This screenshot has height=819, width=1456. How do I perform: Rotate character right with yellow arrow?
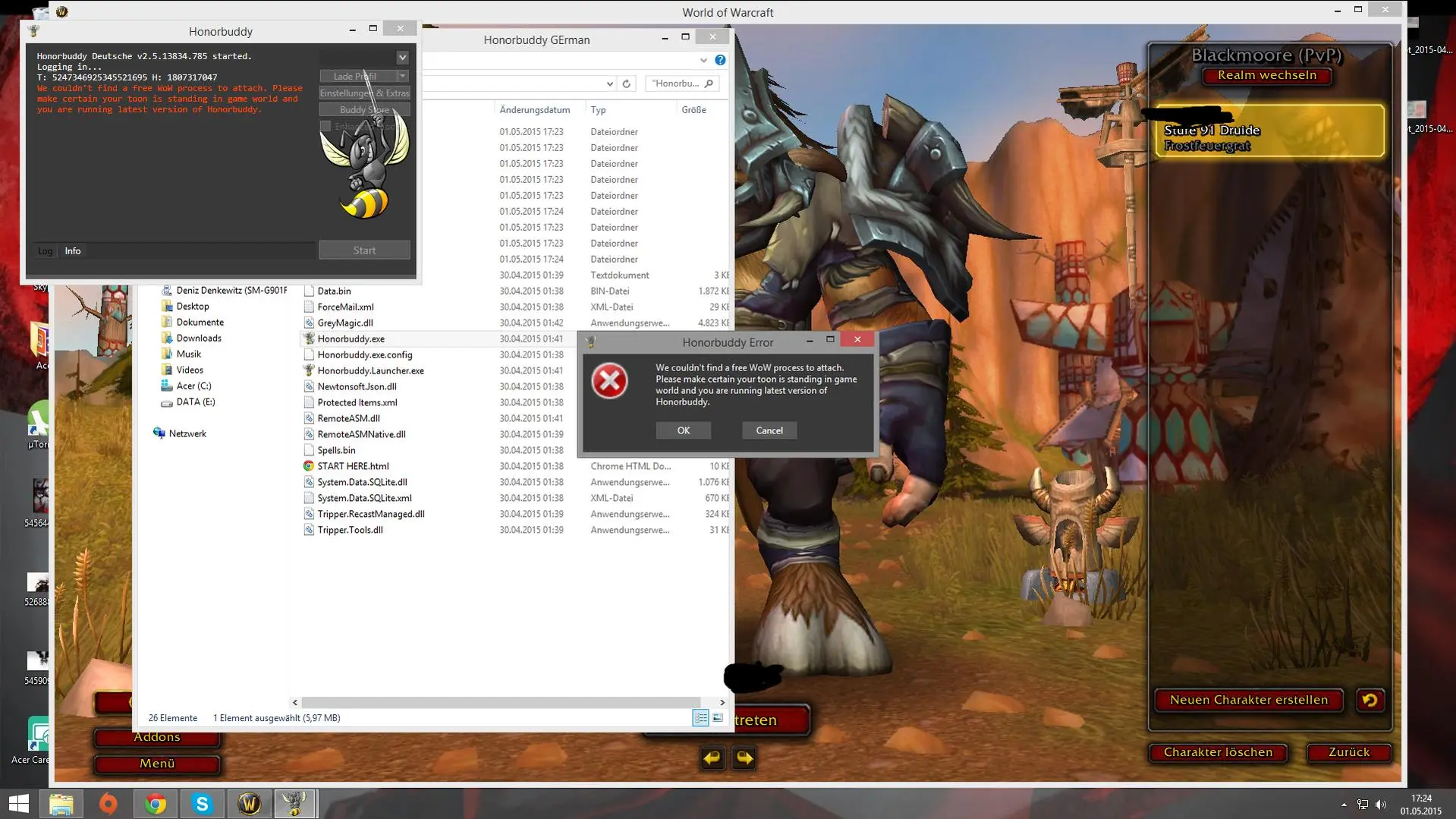744,758
